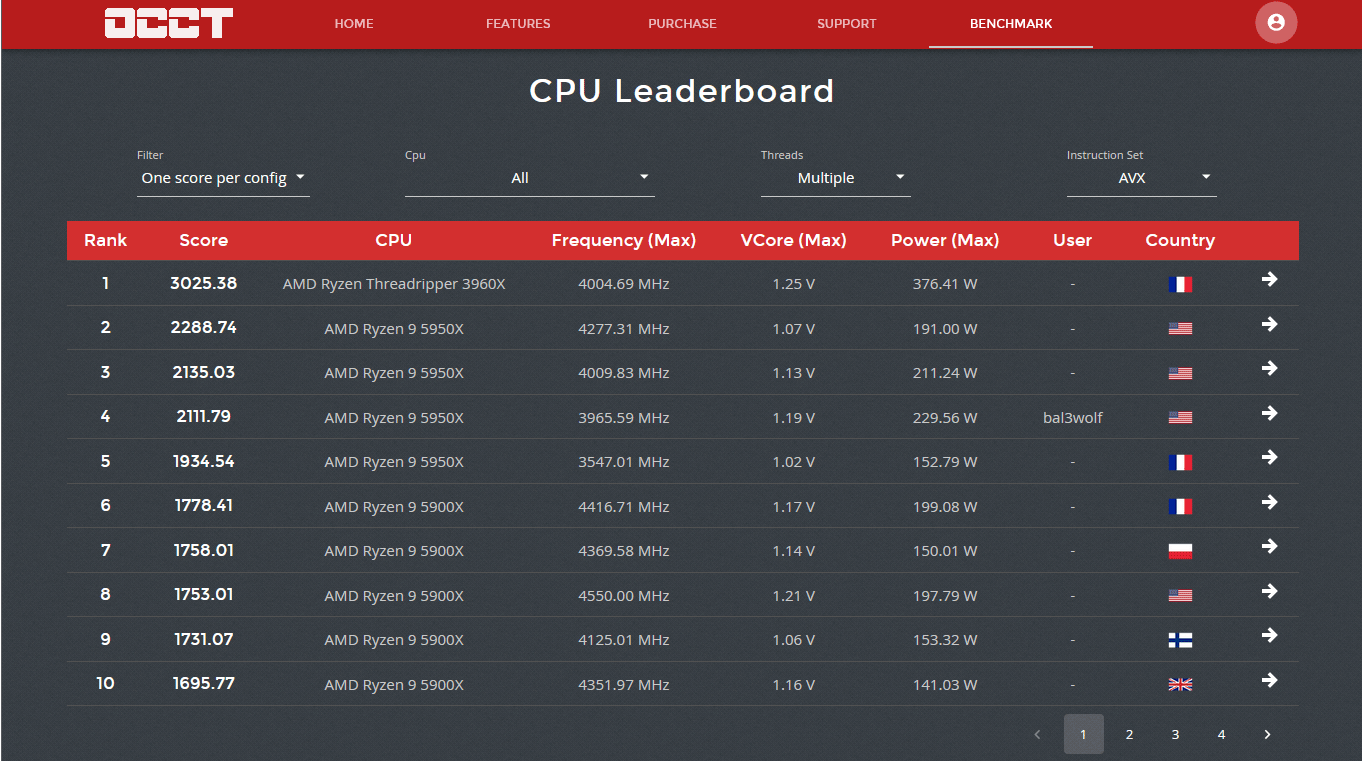Click frequency value 4550.00 MHz
Viewport: 1363px width, 761px height.
(x=624, y=596)
